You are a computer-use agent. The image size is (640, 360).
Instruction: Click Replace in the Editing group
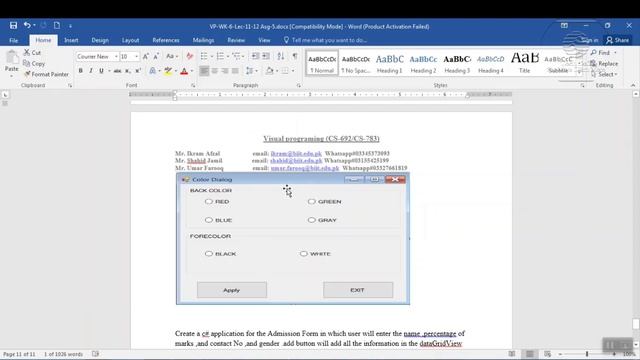click(x=604, y=64)
